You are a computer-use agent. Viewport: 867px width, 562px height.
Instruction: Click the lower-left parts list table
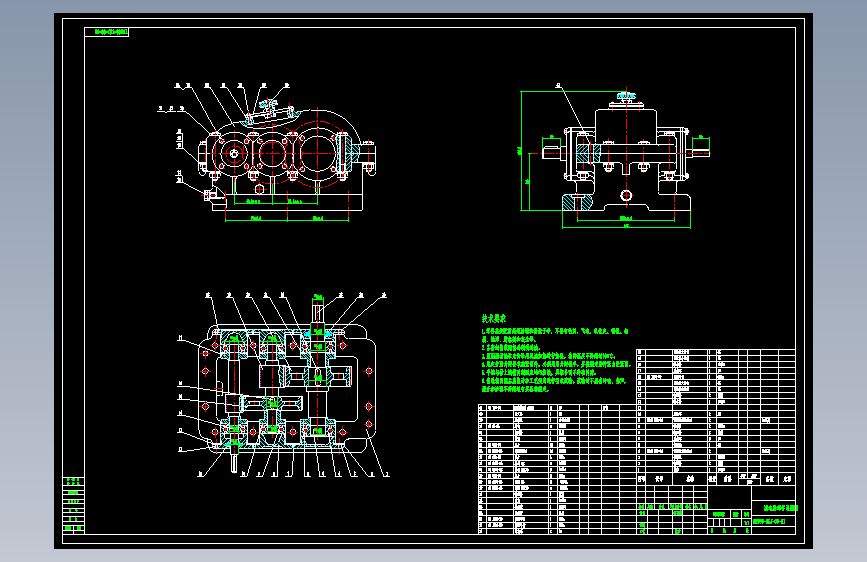(557, 469)
